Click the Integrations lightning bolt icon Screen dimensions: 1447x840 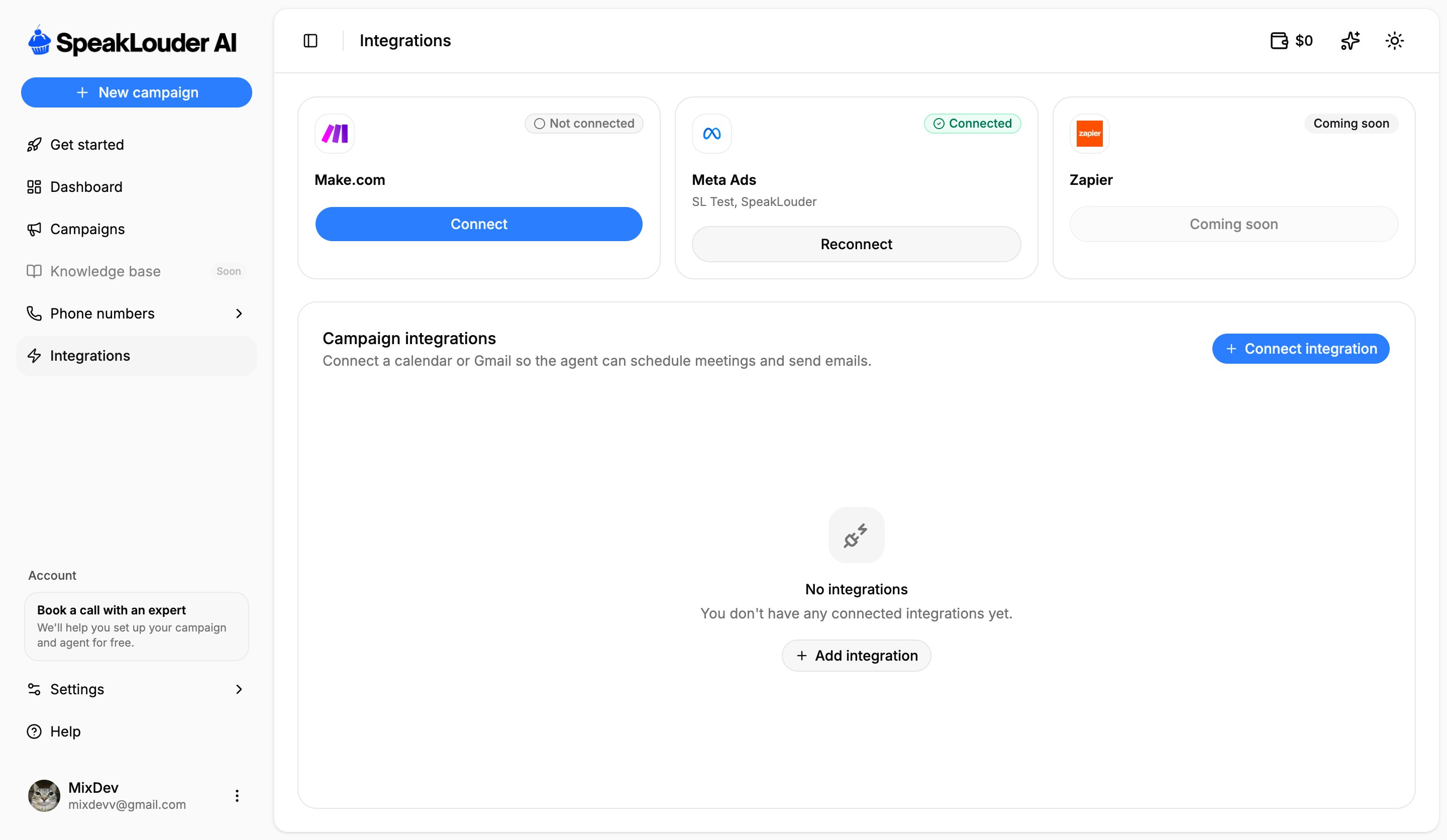point(35,355)
